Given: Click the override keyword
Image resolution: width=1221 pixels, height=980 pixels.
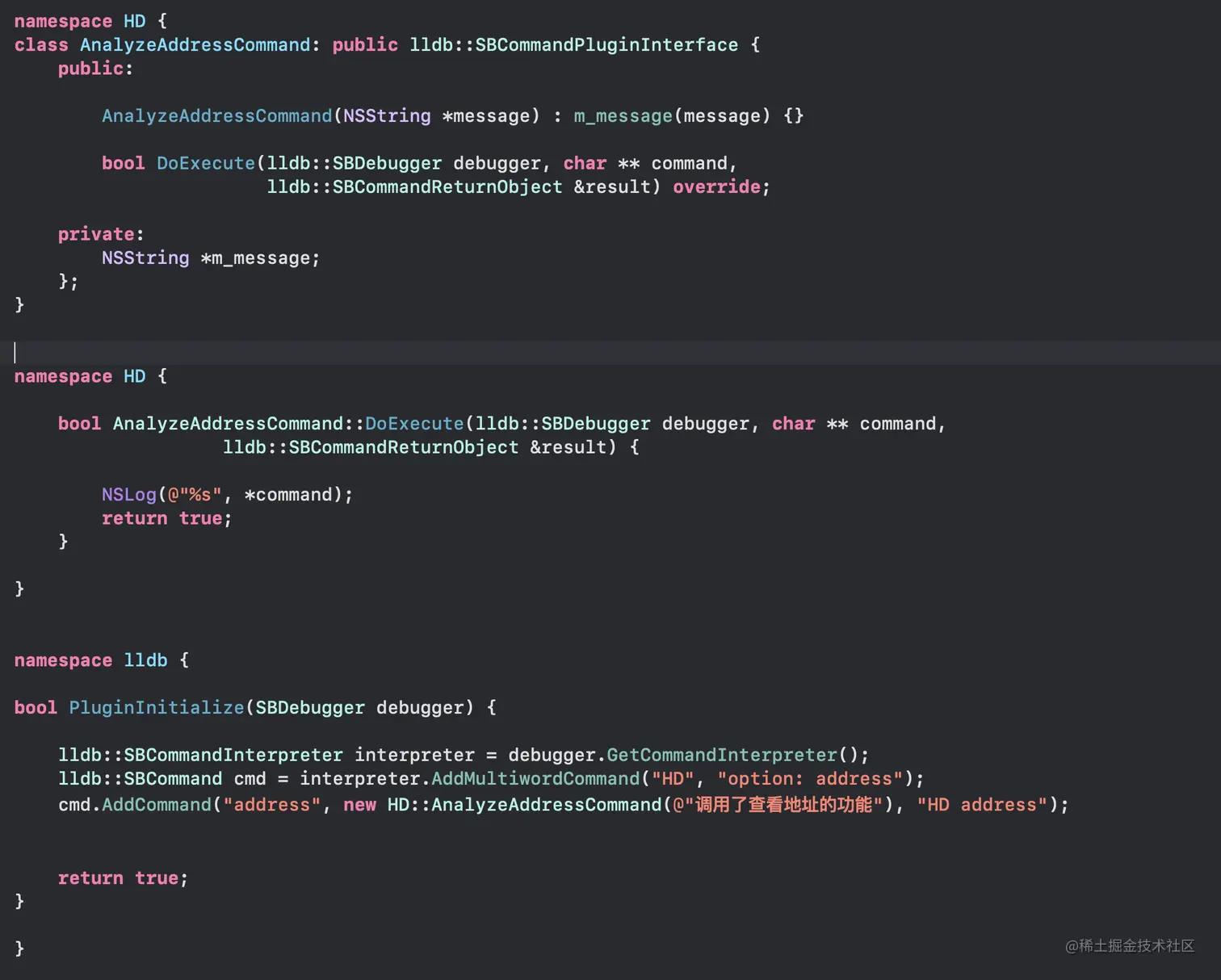Looking at the screenshot, I should pyautogui.click(x=716, y=187).
